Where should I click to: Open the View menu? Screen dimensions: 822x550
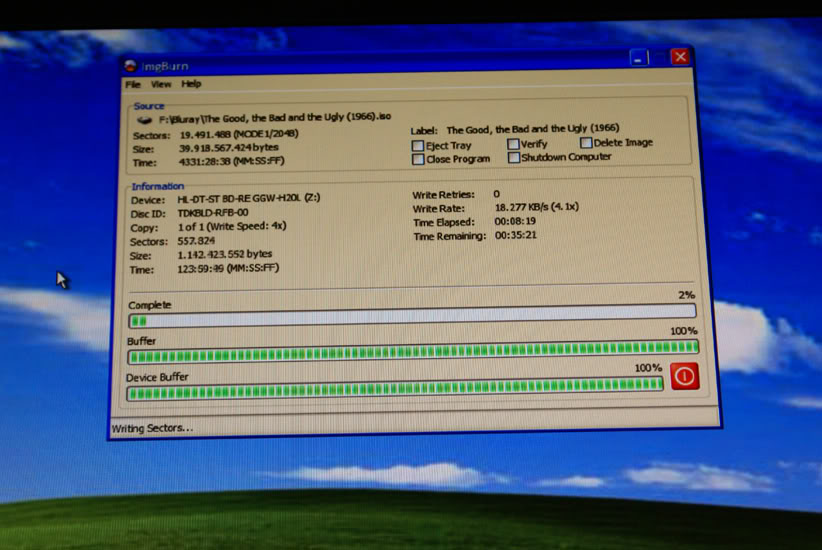pos(161,85)
